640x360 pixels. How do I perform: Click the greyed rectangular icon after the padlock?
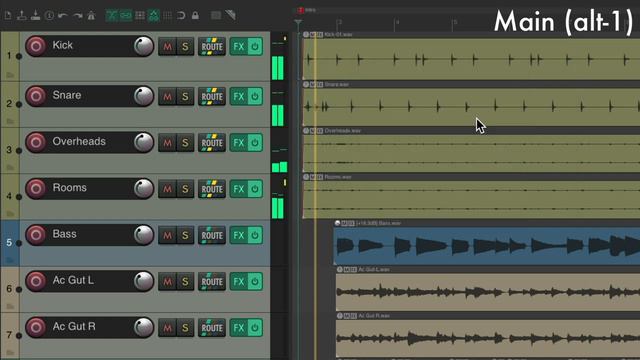216,16
